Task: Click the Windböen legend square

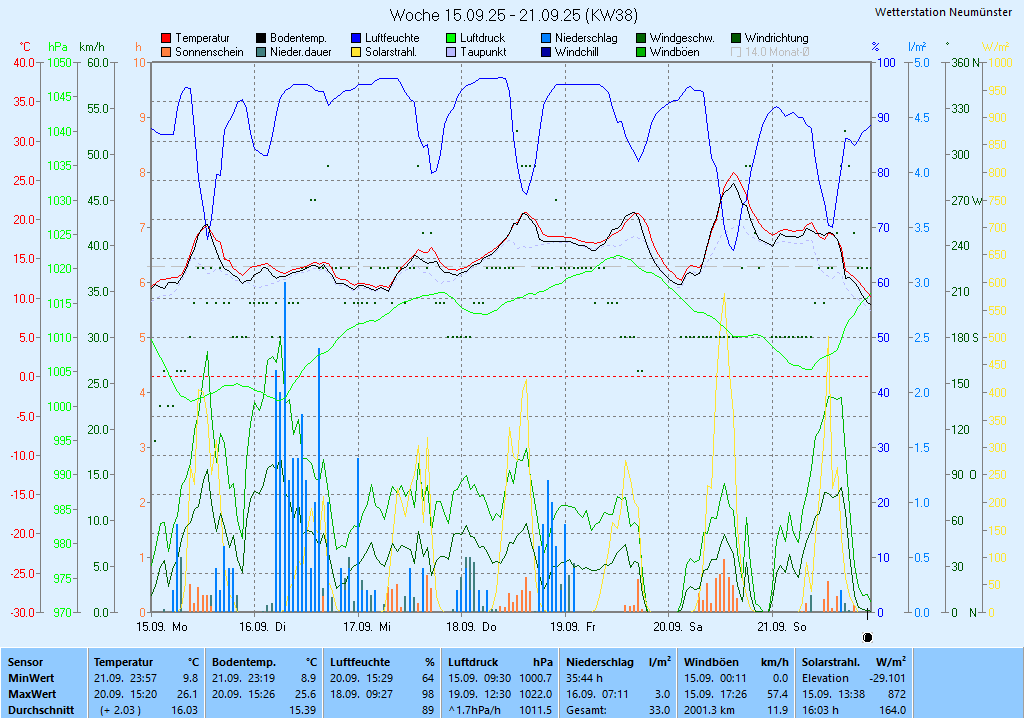Action: (641, 52)
